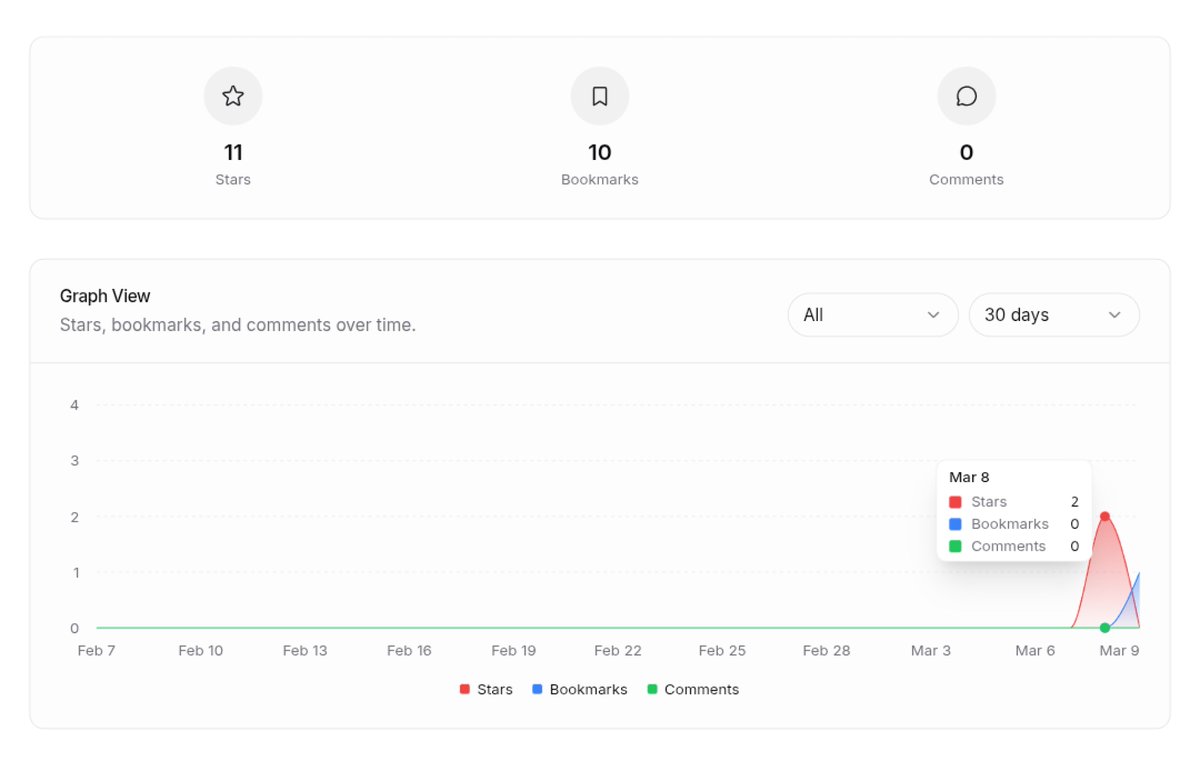Click the Mar 9 axis label
The image size is (1200, 761).
tap(1119, 650)
